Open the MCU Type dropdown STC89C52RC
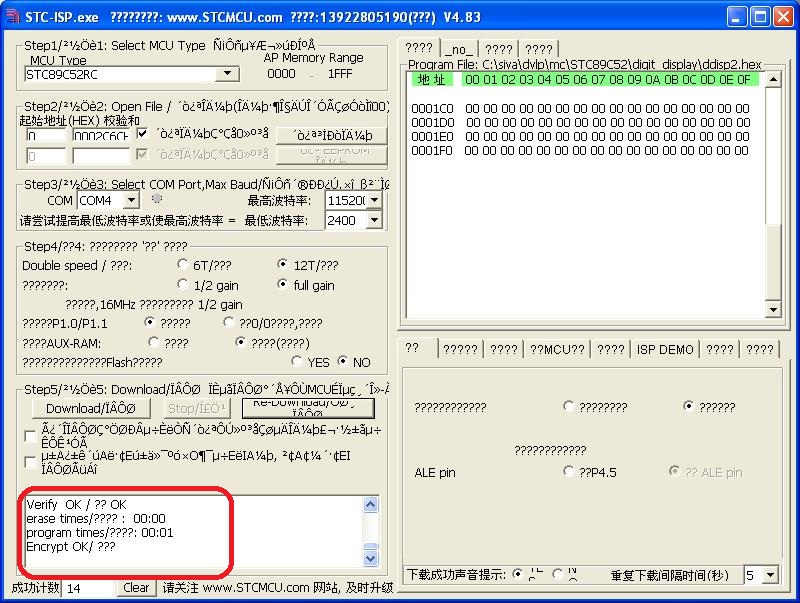 click(227, 74)
